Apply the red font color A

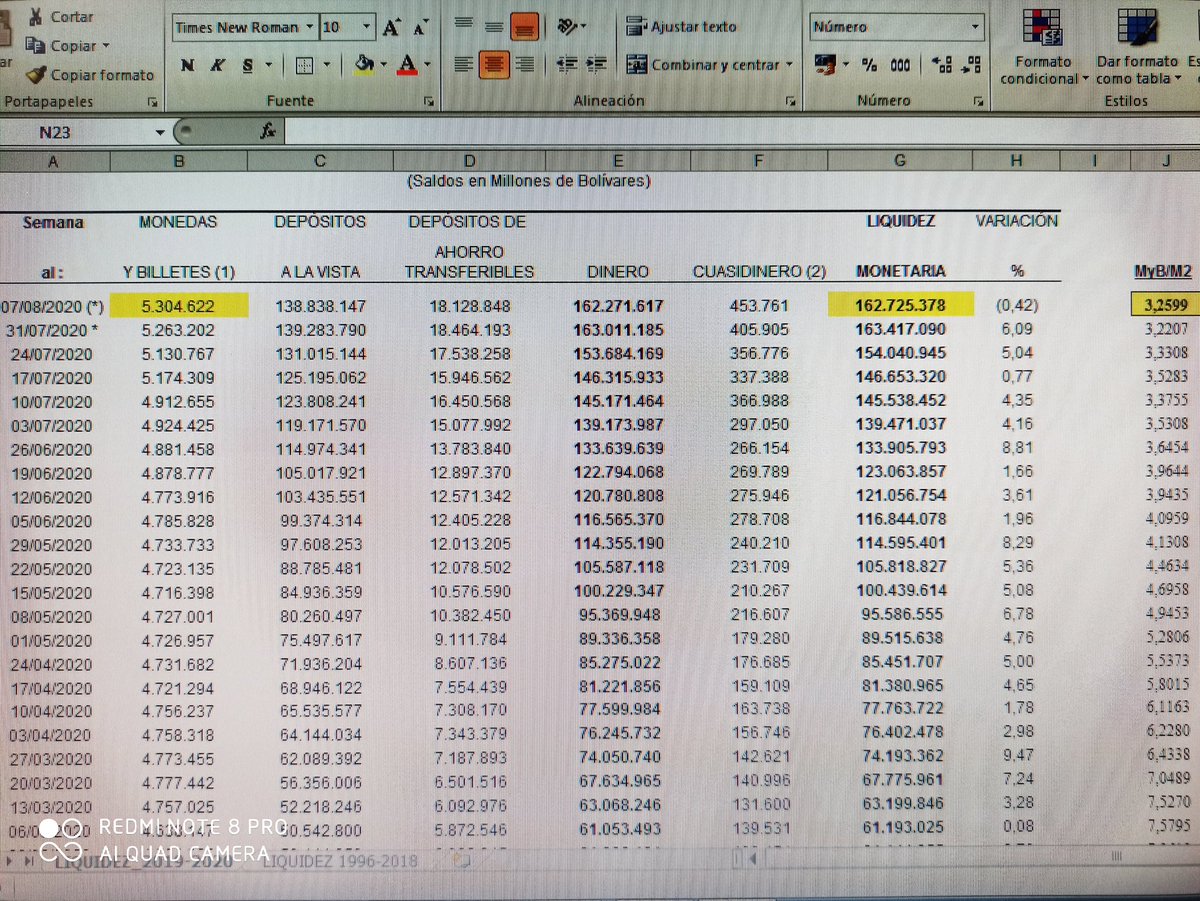click(406, 66)
